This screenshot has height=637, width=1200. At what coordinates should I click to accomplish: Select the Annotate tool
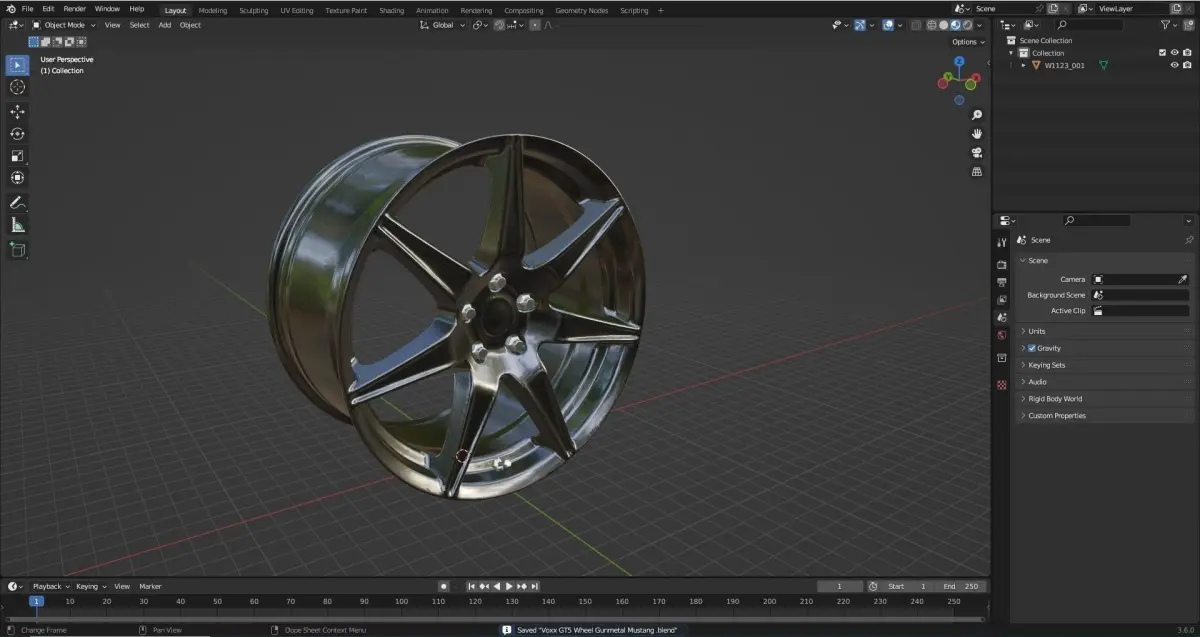pyautogui.click(x=17, y=203)
